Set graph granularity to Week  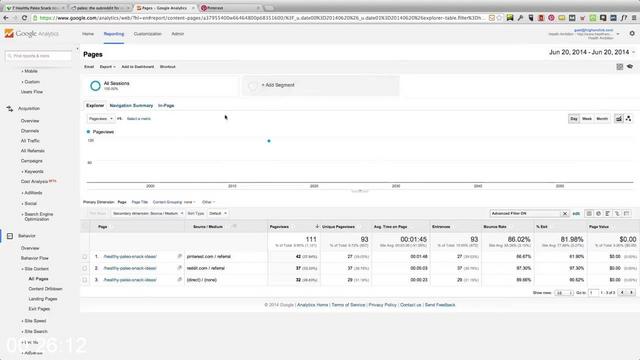[587, 119]
